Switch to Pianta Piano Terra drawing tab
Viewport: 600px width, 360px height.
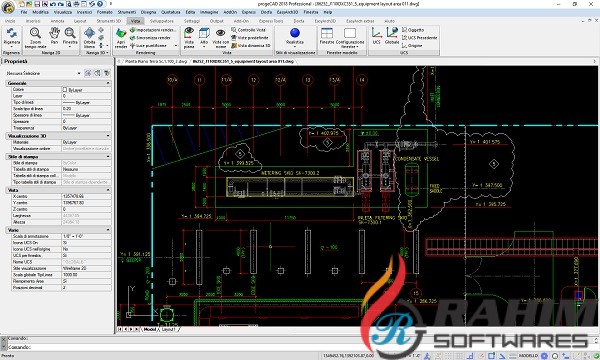156,61
